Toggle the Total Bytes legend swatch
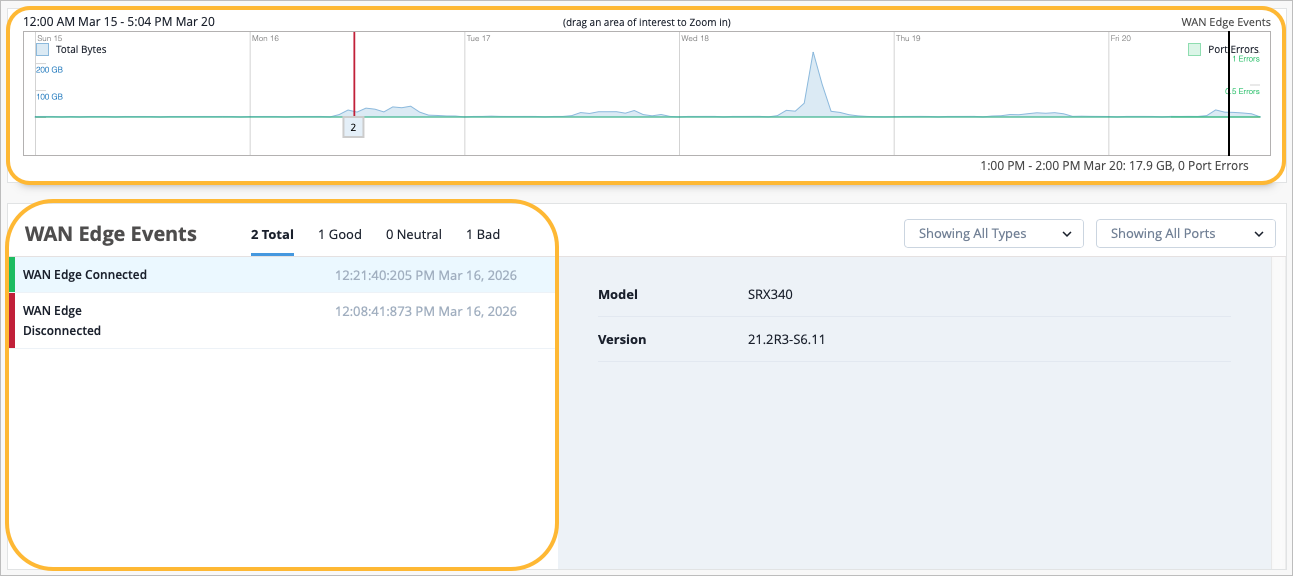 click(x=43, y=49)
